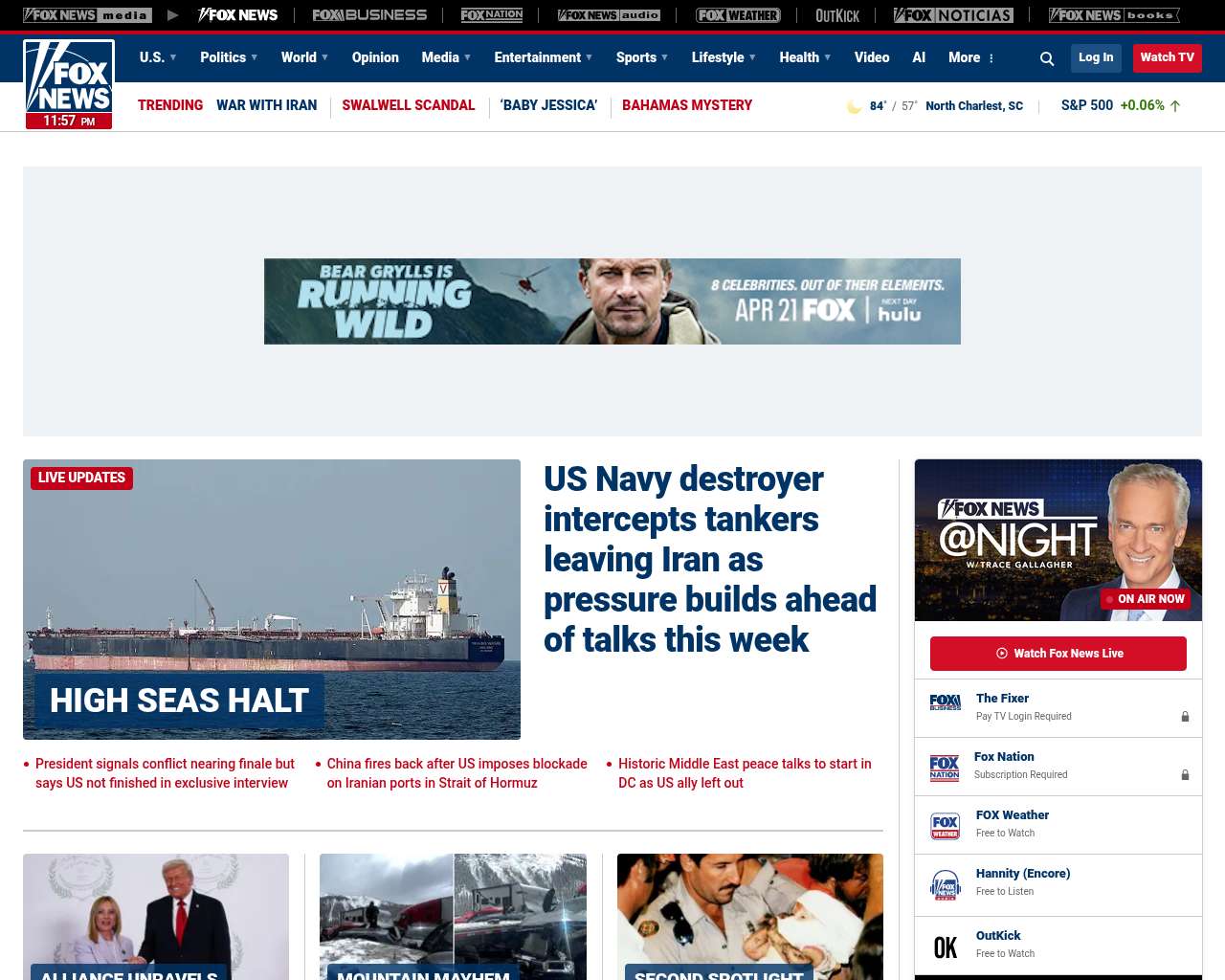Open the Mountain Mayhem story thumbnail
This screenshot has width=1225, height=980.
(453, 917)
